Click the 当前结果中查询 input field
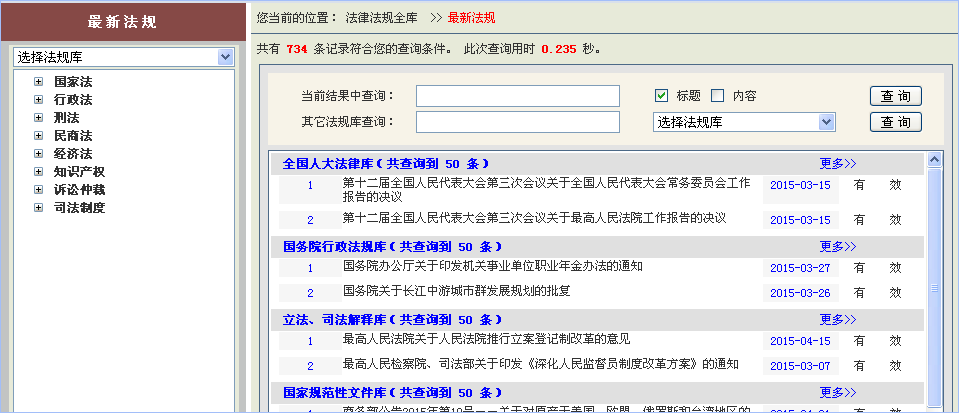Image resolution: width=959 pixels, height=413 pixels. [517, 96]
